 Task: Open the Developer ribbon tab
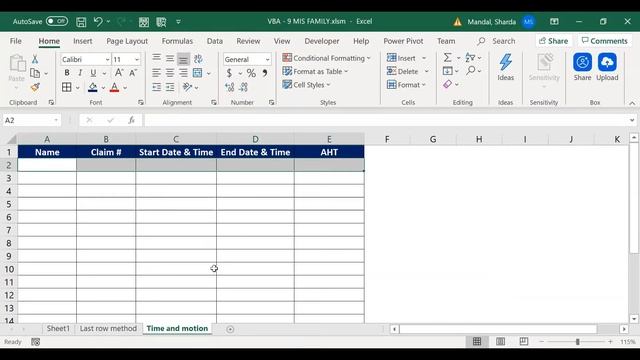[322, 41]
